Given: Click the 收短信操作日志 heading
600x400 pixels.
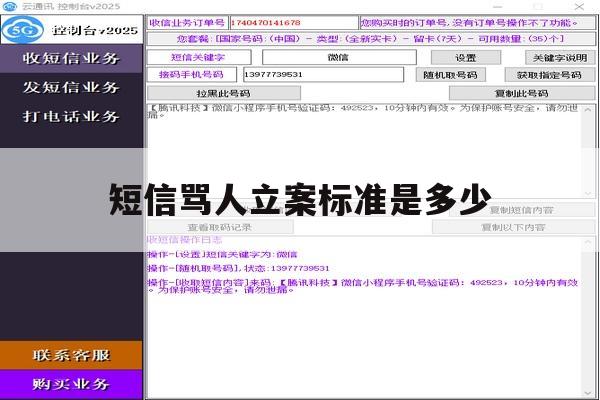Looking at the screenshot, I should click(184, 240).
